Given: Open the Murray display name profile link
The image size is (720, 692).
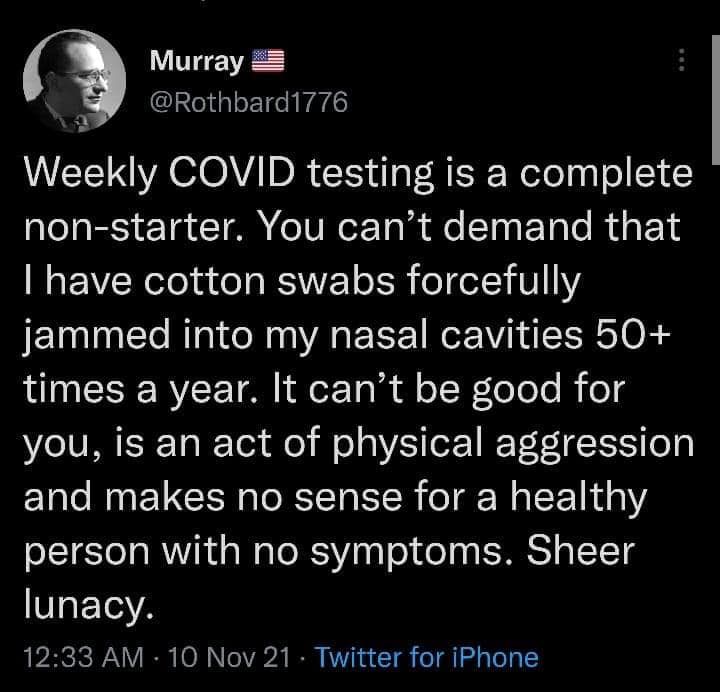Looking at the screenshot, I should [196, 63].
